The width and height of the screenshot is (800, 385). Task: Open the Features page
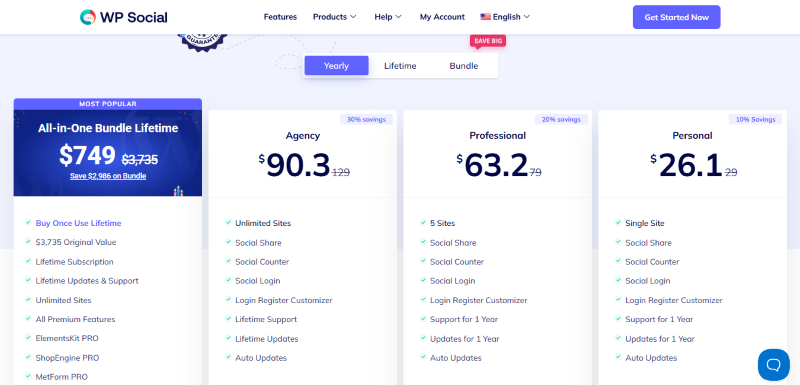click(x=280, y=17)
